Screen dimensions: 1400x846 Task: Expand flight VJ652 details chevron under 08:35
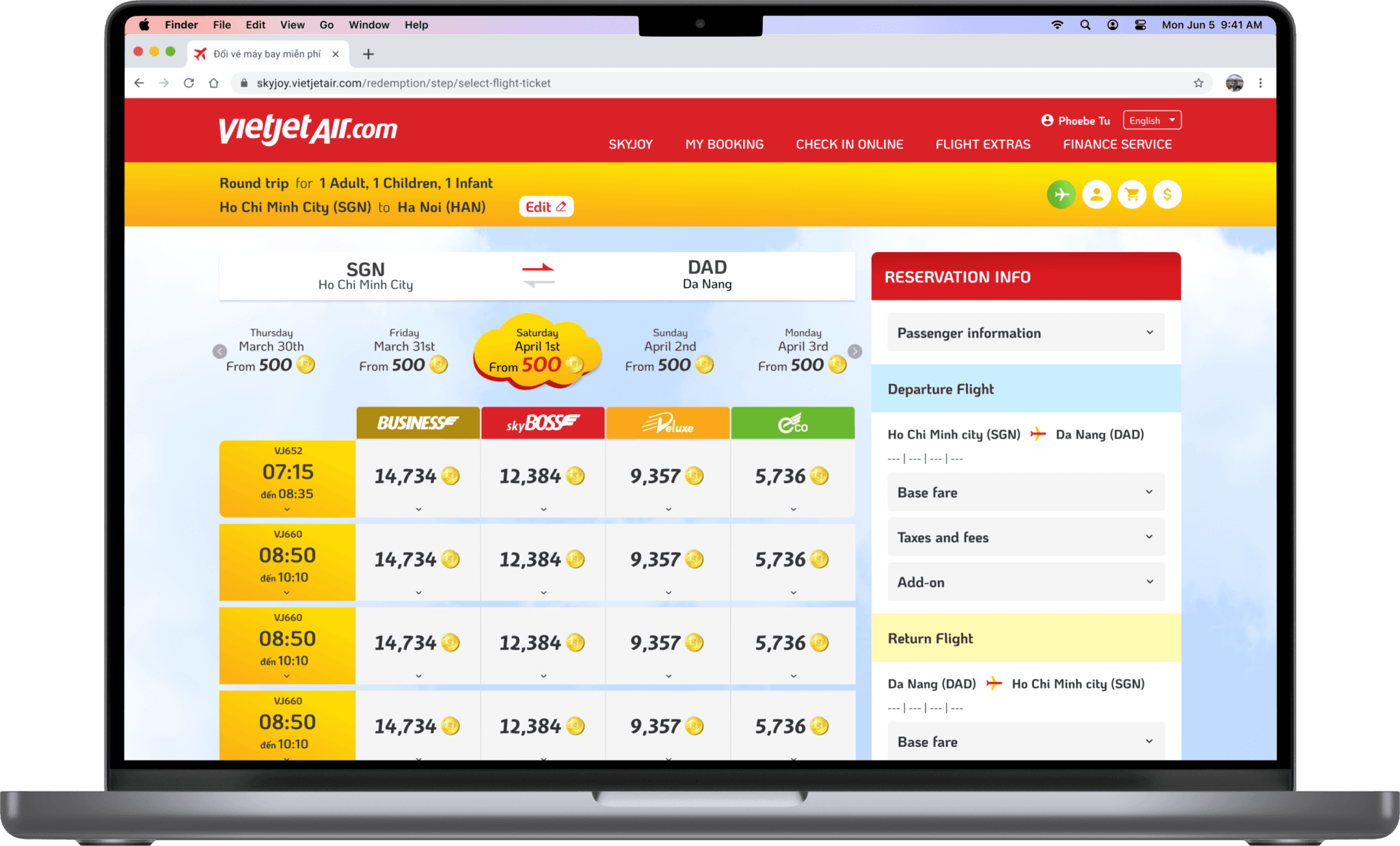(x=287, y=509)
